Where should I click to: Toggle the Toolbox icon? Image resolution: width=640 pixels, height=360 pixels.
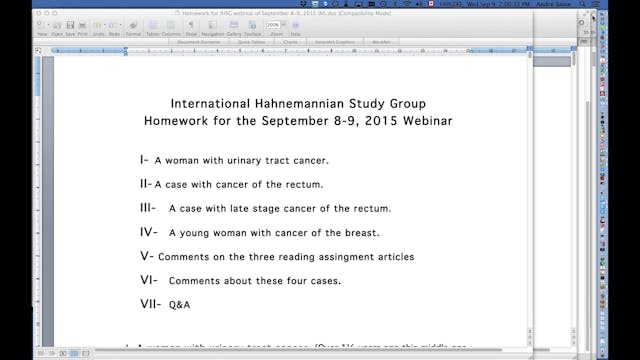[252, 25]
